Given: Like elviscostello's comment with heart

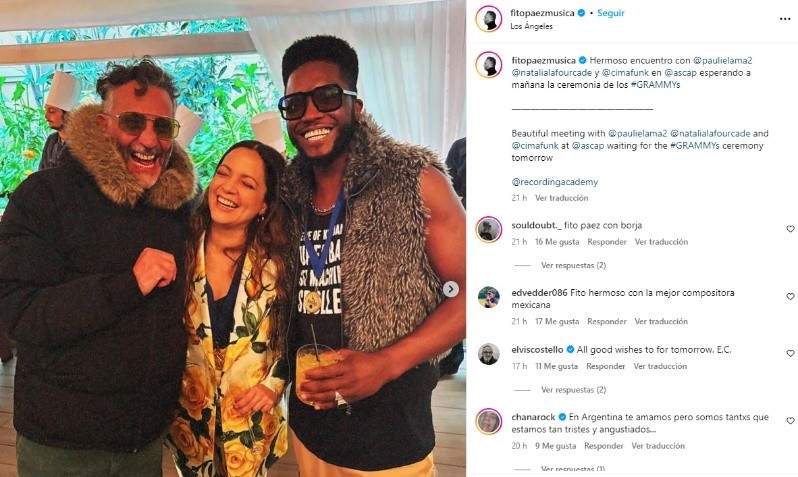Looking at the screenshot, I should click(790, 353).
